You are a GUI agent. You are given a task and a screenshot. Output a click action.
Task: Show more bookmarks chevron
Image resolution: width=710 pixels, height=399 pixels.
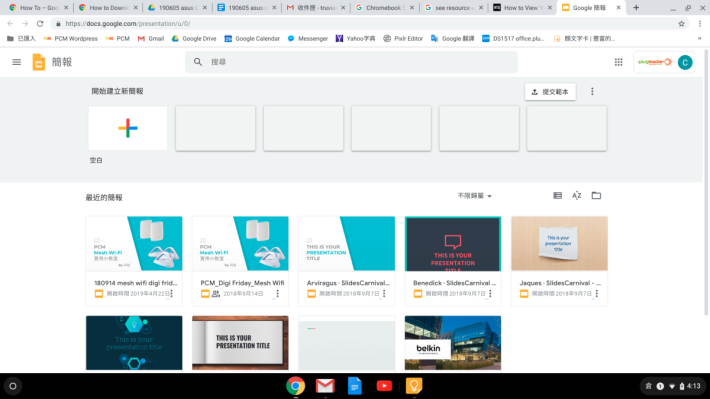699,38
